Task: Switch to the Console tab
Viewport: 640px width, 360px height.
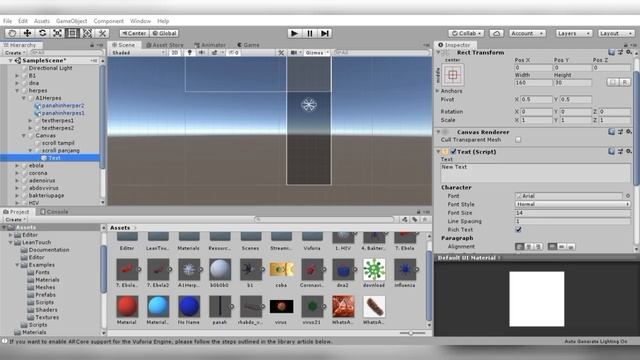Action: [x=54, y=212]
